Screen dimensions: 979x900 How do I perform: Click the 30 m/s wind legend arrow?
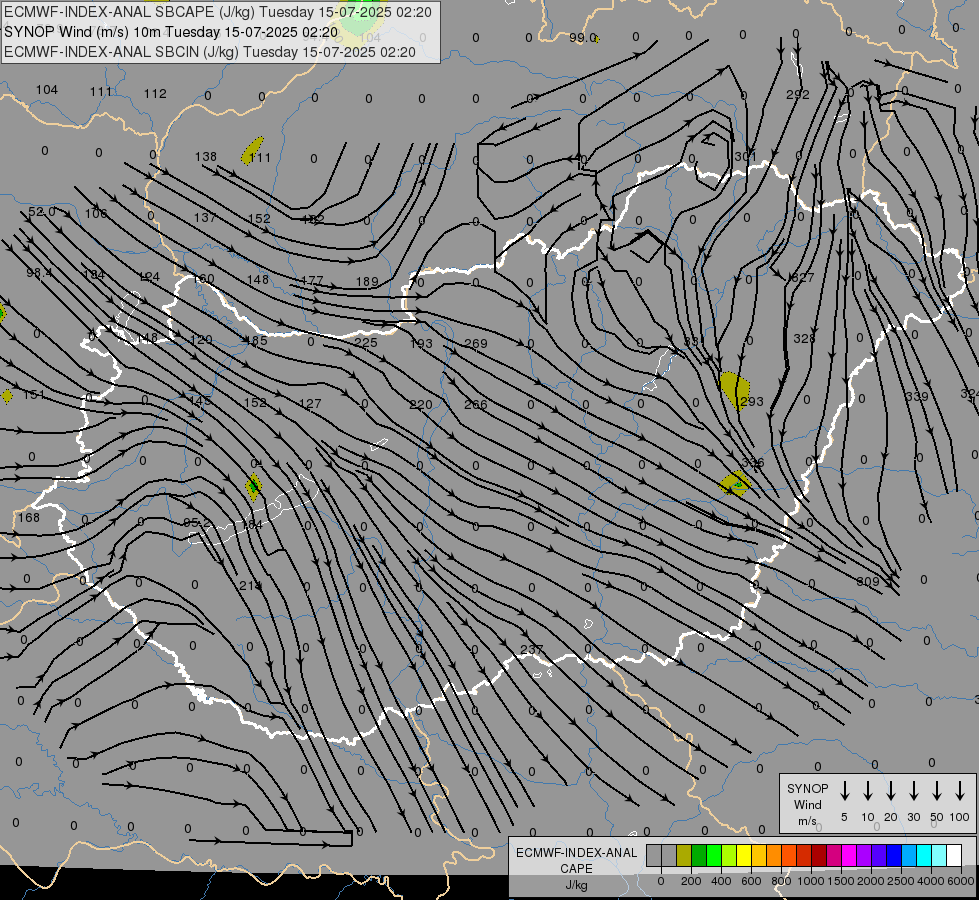click(914, 791)
